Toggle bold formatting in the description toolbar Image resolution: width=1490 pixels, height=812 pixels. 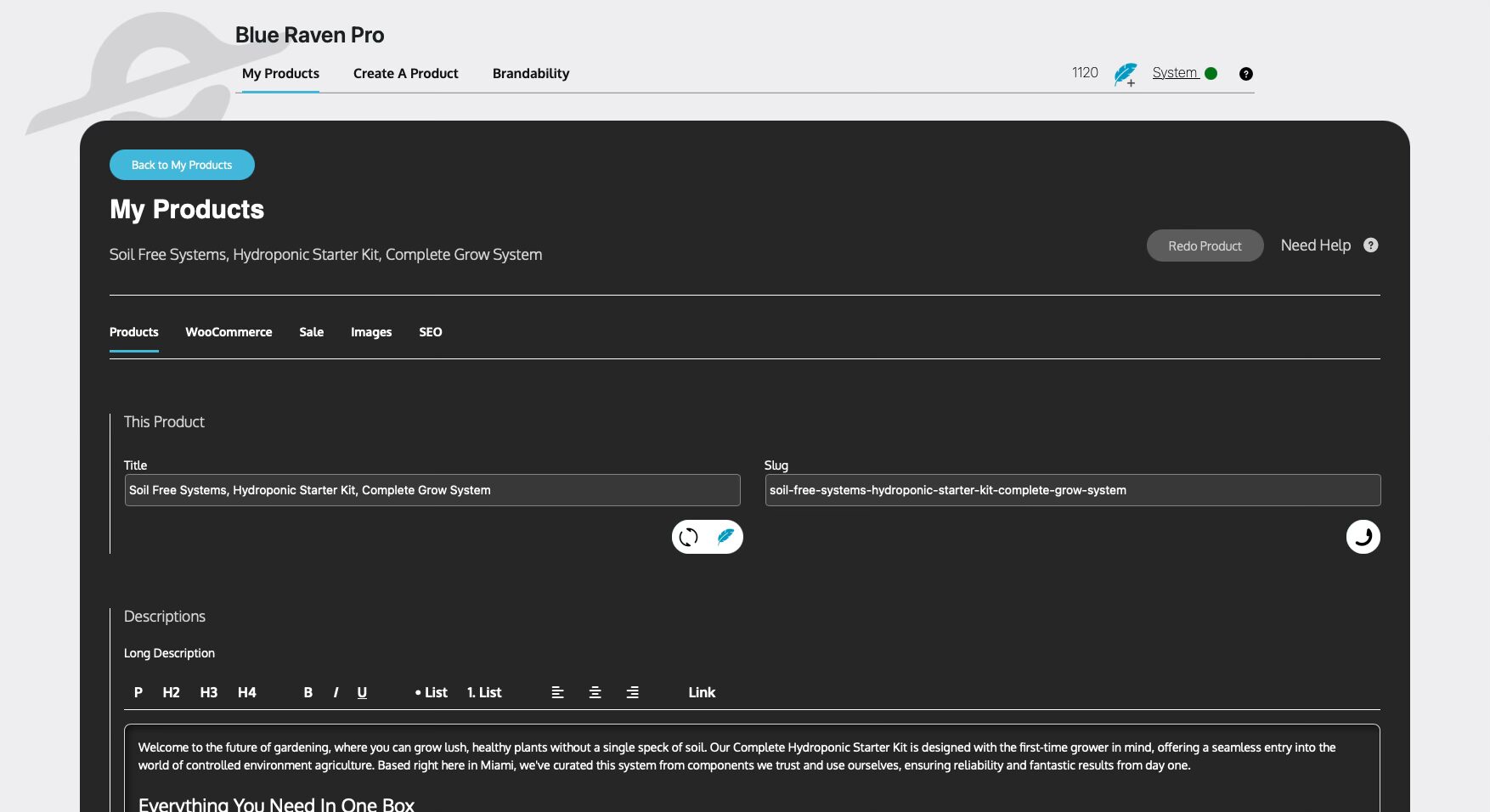308,692
